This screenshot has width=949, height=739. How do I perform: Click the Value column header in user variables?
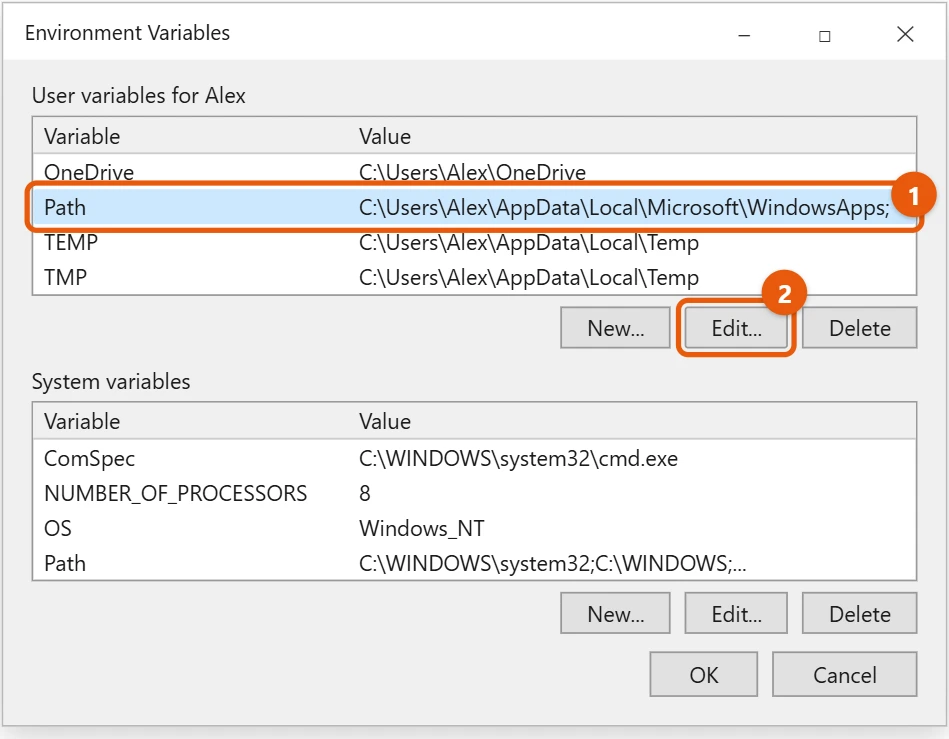[x=385, y=136]
